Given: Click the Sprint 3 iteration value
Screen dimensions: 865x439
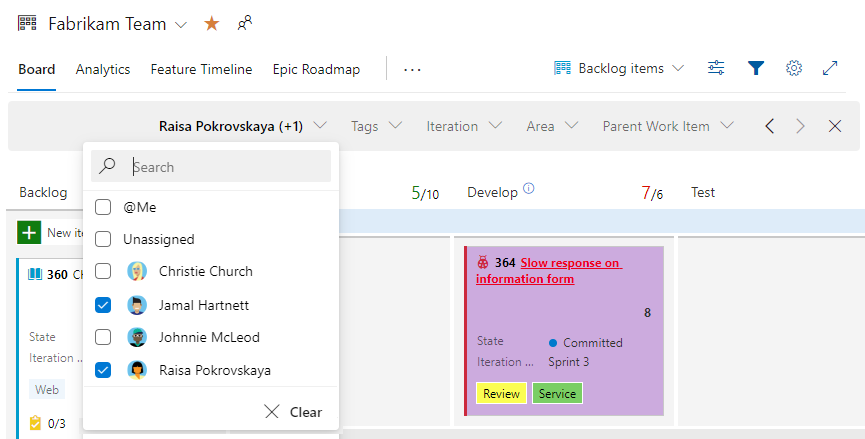Looking at the screenshot, I should tap(569, 362).
